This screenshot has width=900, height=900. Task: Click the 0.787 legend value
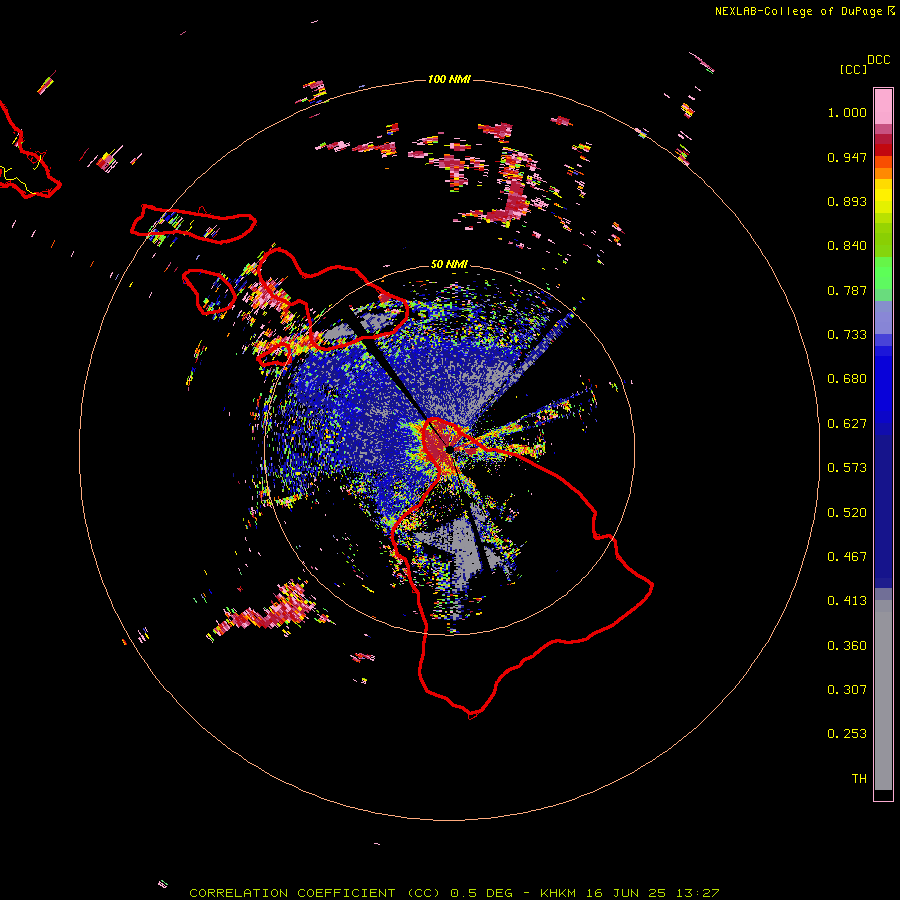847,290
